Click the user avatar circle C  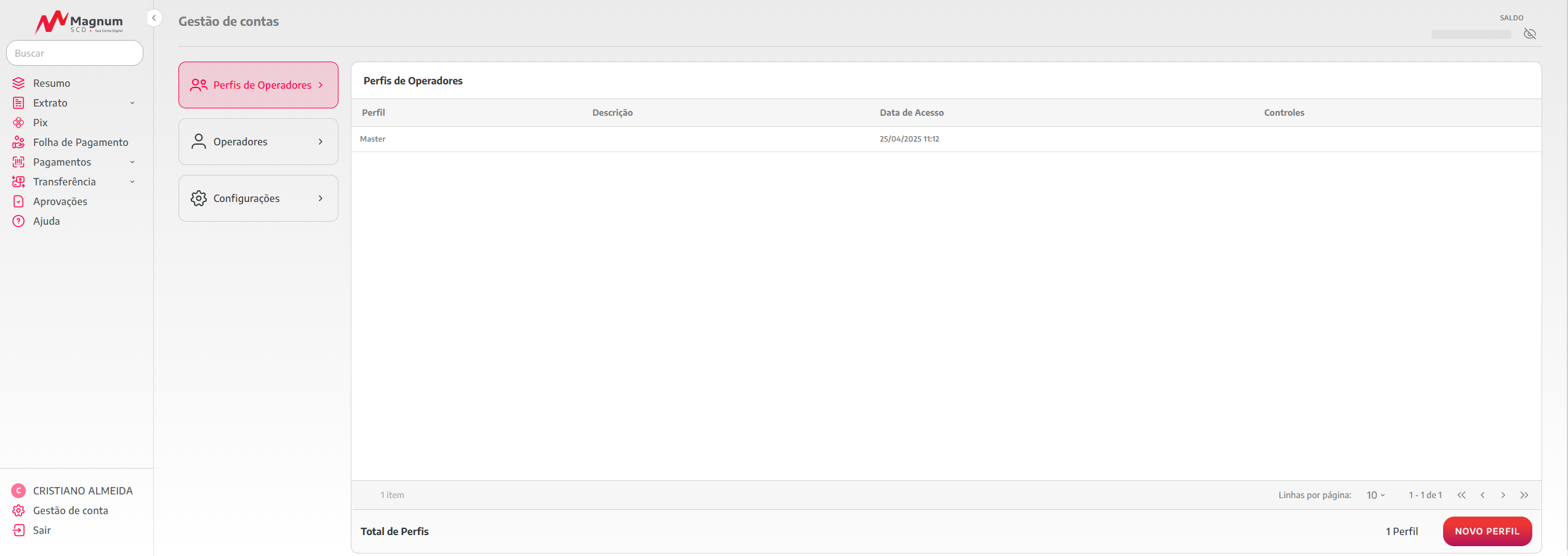tap(18, 491)
